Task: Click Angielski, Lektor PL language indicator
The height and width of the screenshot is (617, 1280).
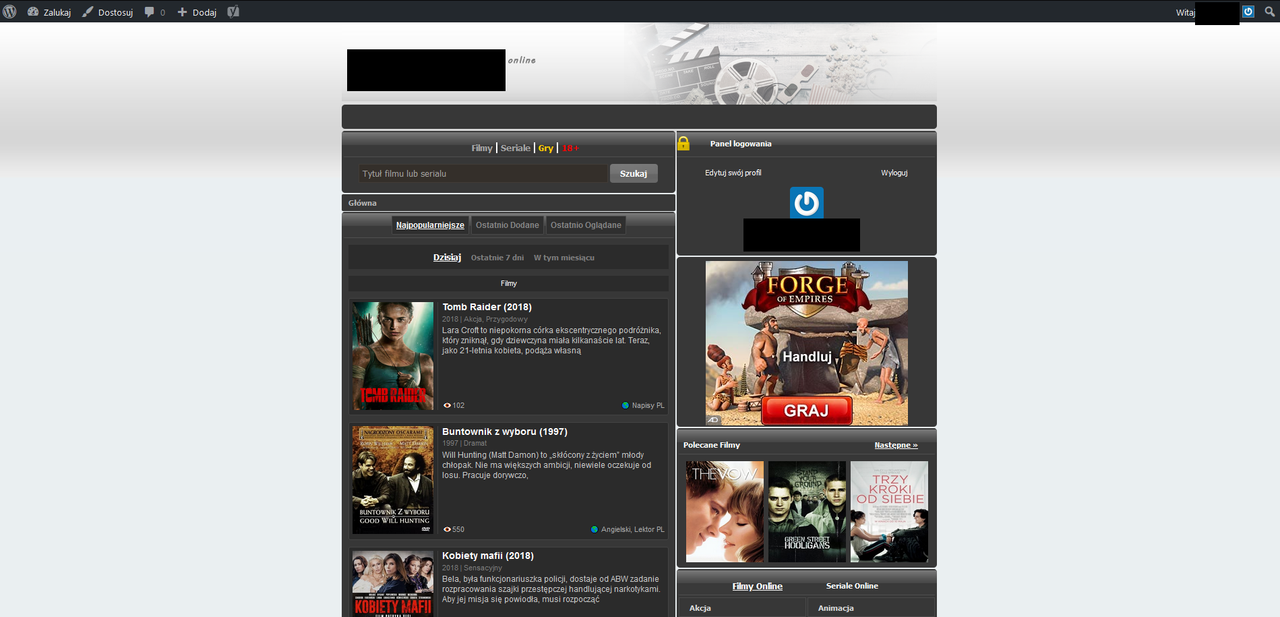Action: pos(627,529)
